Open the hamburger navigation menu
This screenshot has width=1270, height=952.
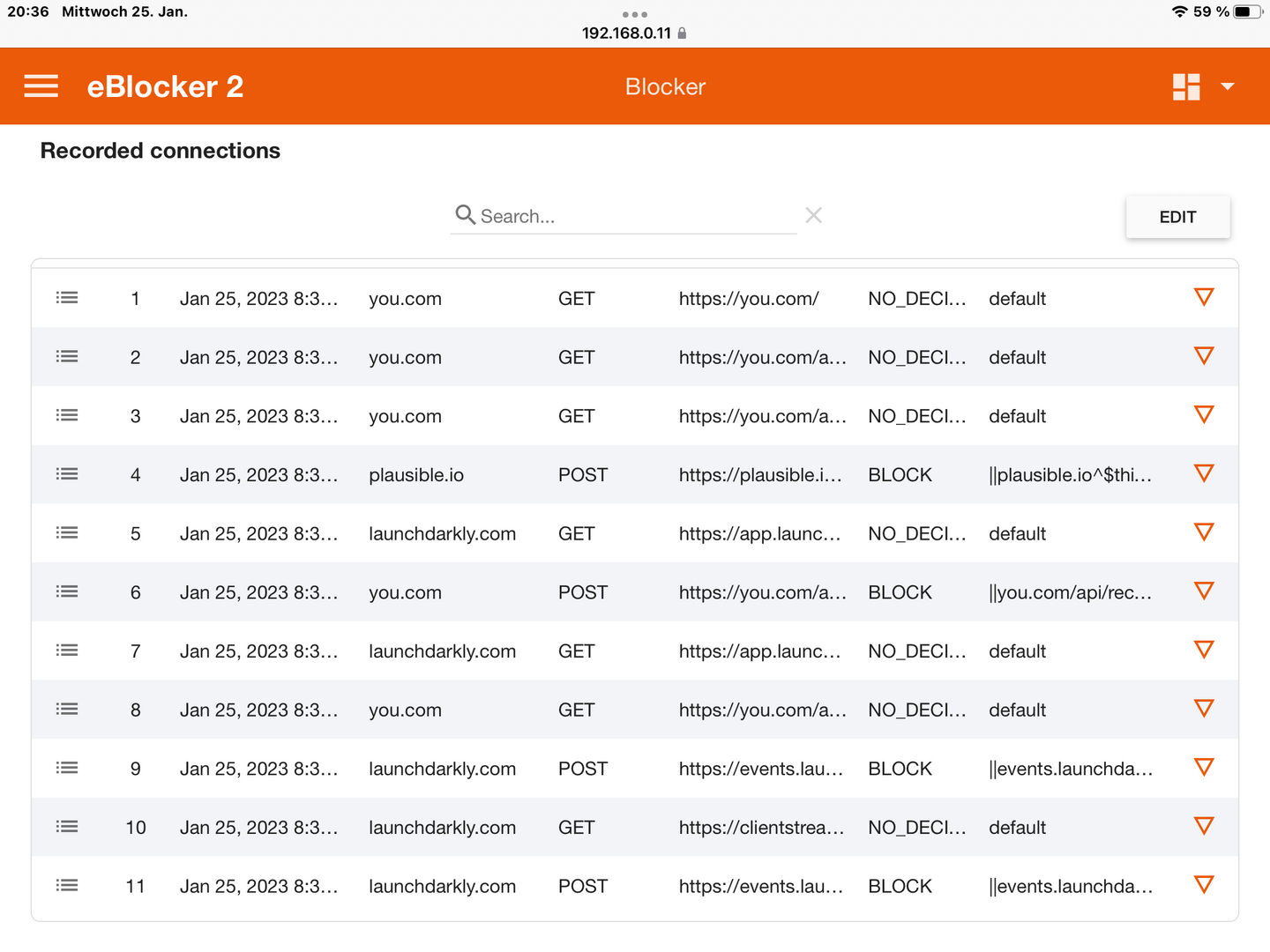[x=41, y=86]
